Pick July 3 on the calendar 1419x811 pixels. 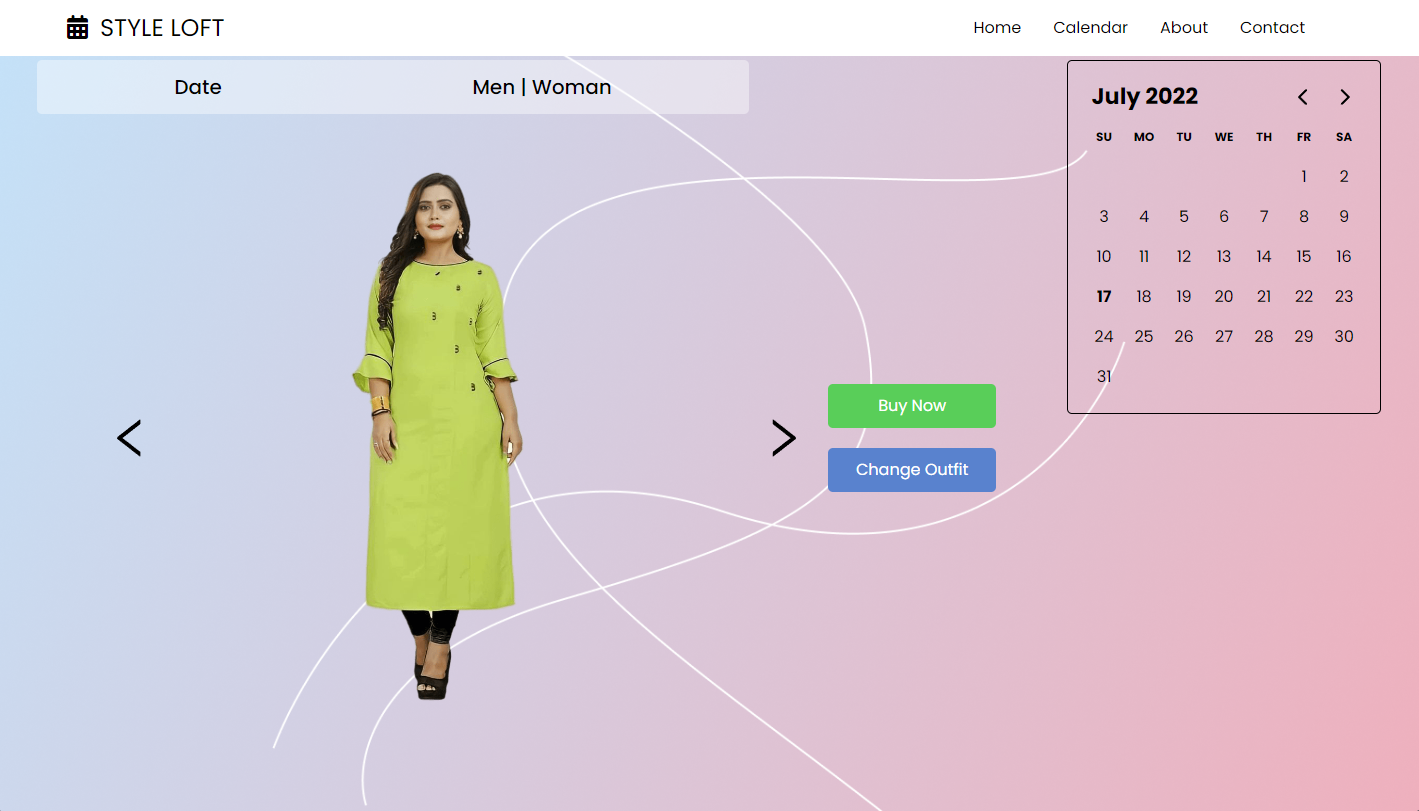pos(1104,217)
